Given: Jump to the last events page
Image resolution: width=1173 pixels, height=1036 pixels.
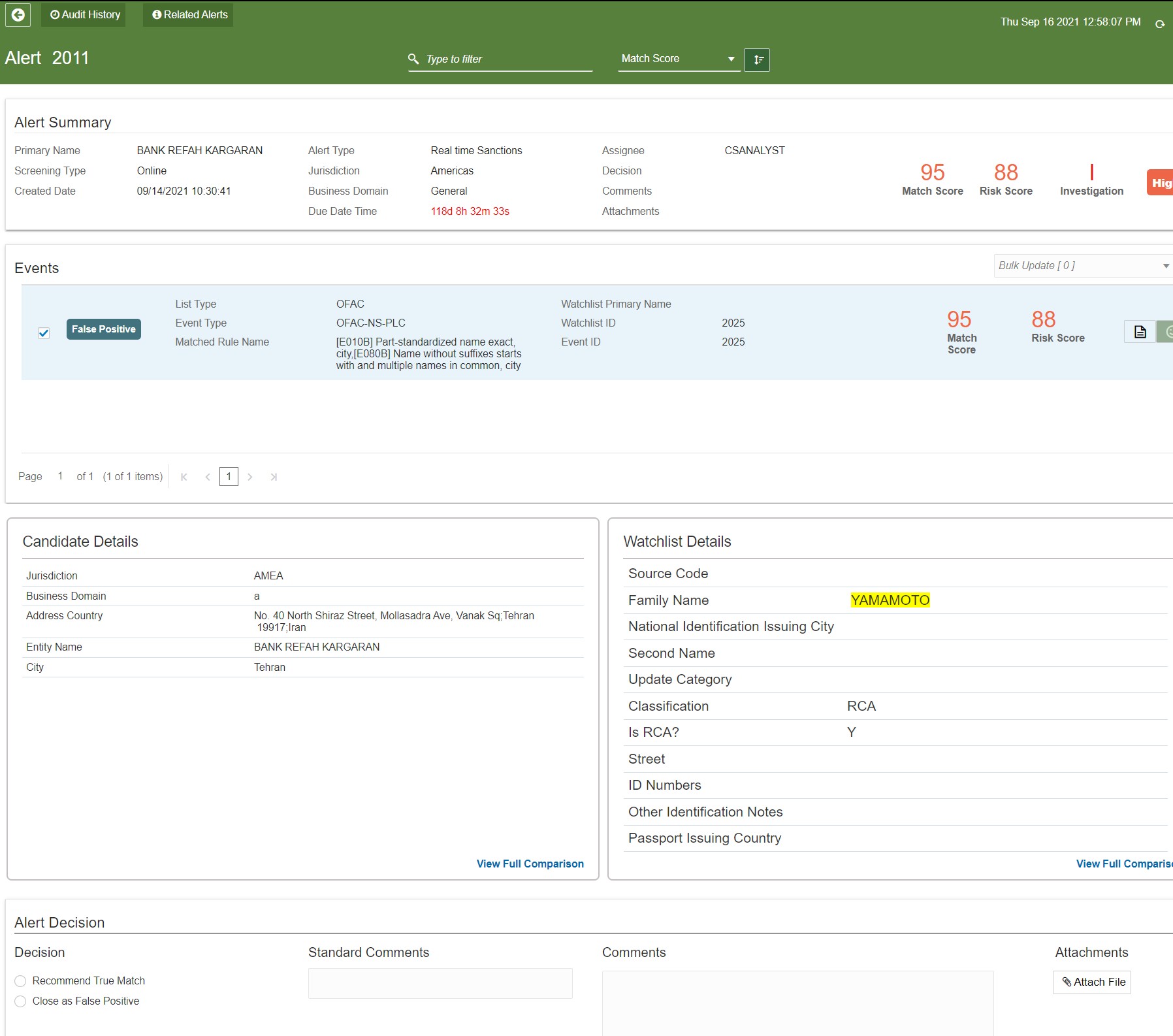Looking at the screenshot, I should pyautogui.click(x=274, y=477).
